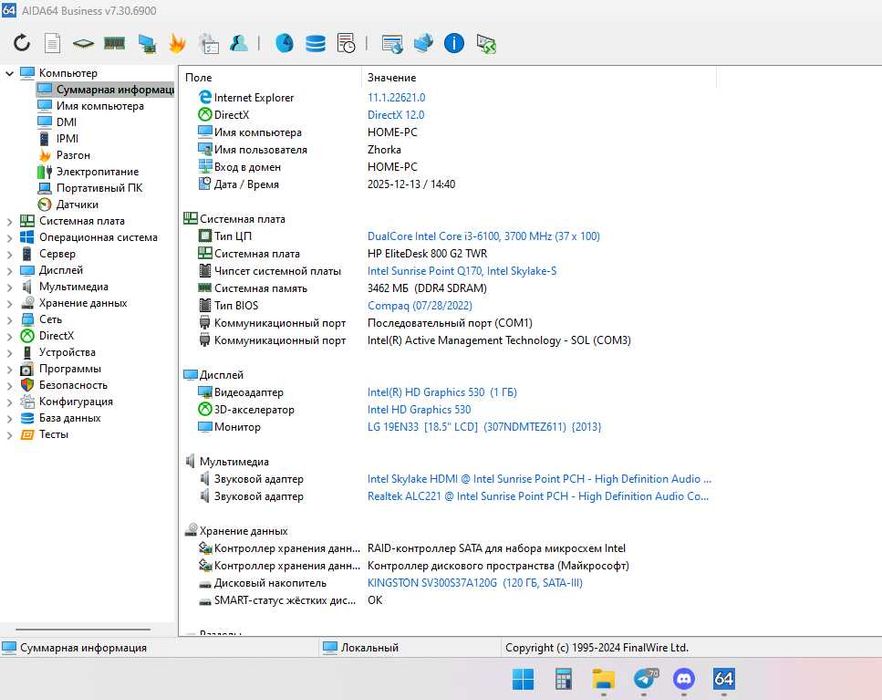Open Windows Start menu on taskbar
Image resolution: width=882 pixels, height=700 pixels.
click(523, 679)
